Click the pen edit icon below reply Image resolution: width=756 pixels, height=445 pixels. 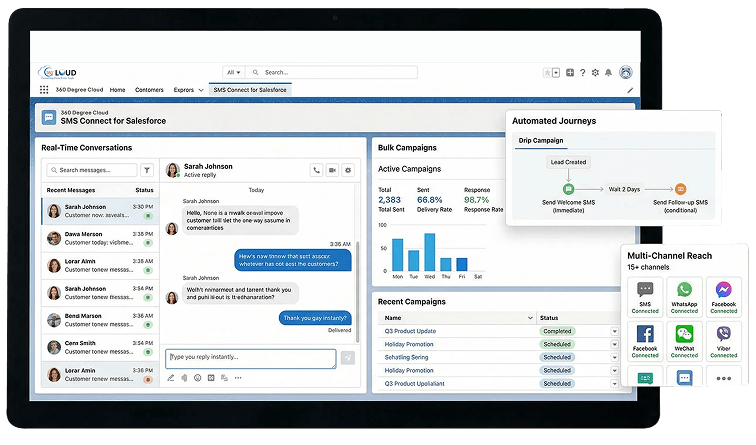[x=171, y=378]
